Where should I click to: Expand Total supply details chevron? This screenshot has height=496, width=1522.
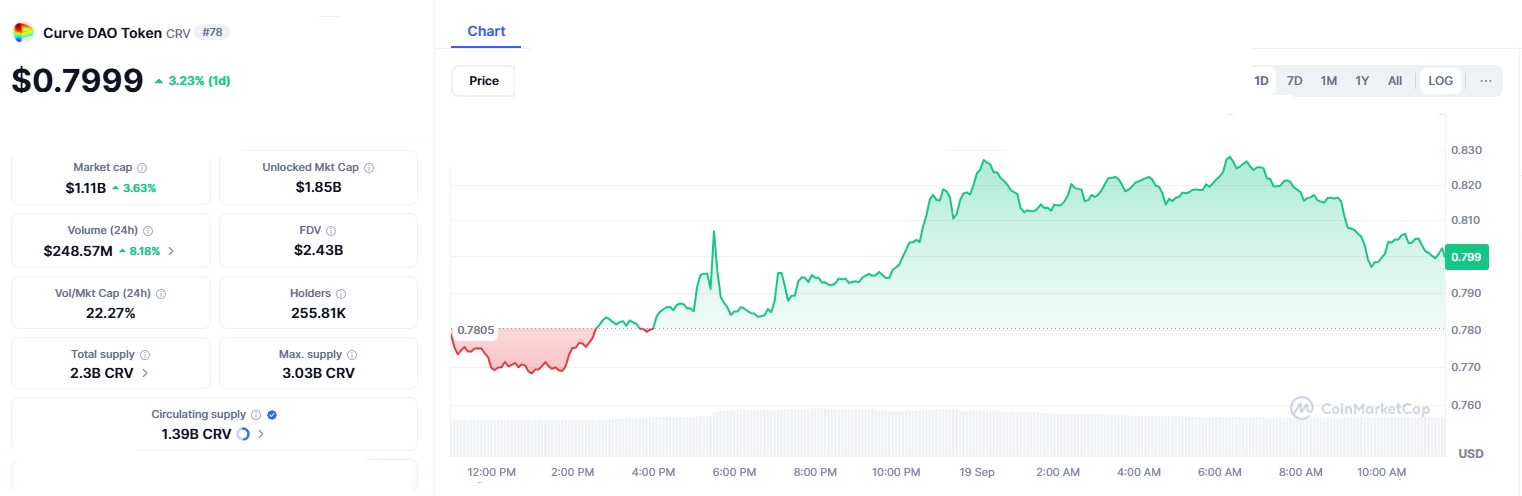tap(145, 373)
